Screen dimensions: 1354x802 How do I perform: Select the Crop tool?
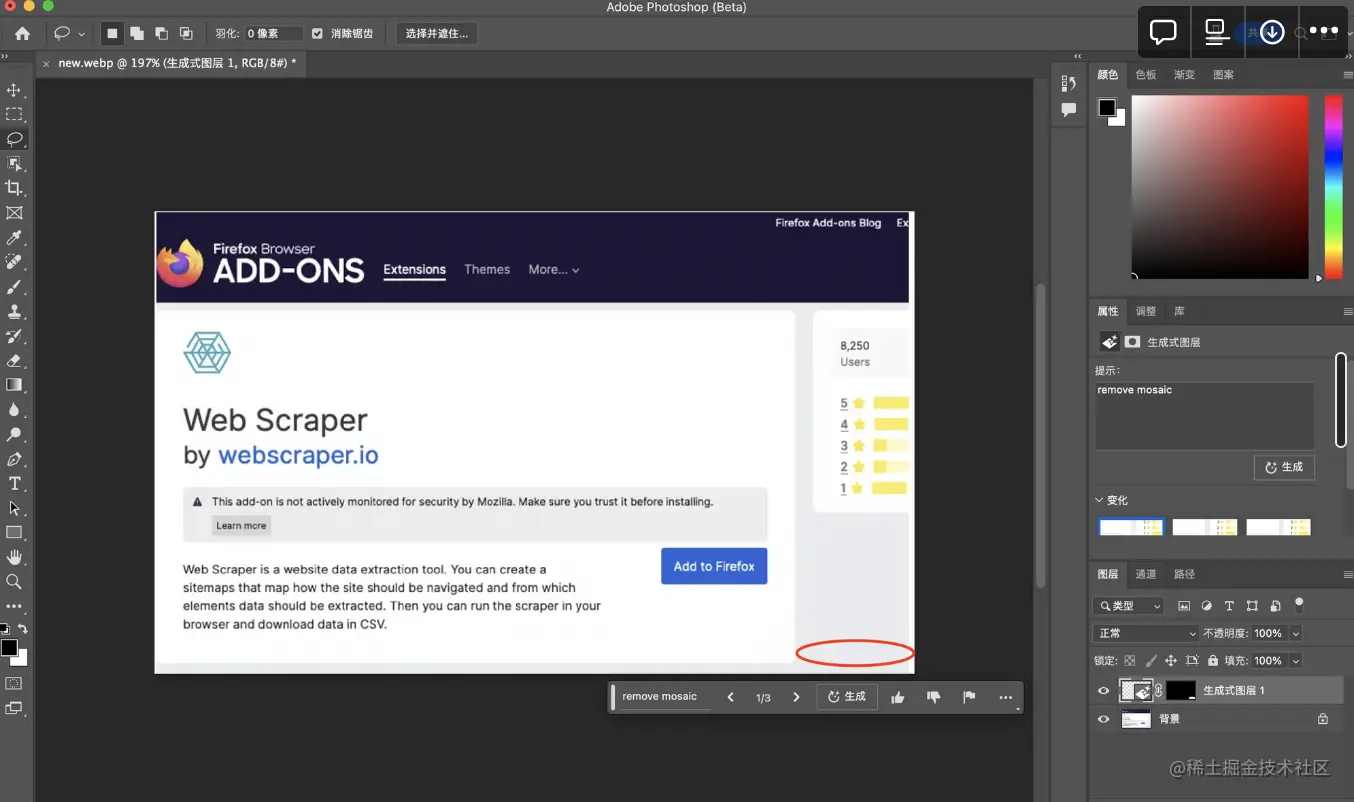tap(14, 188)
